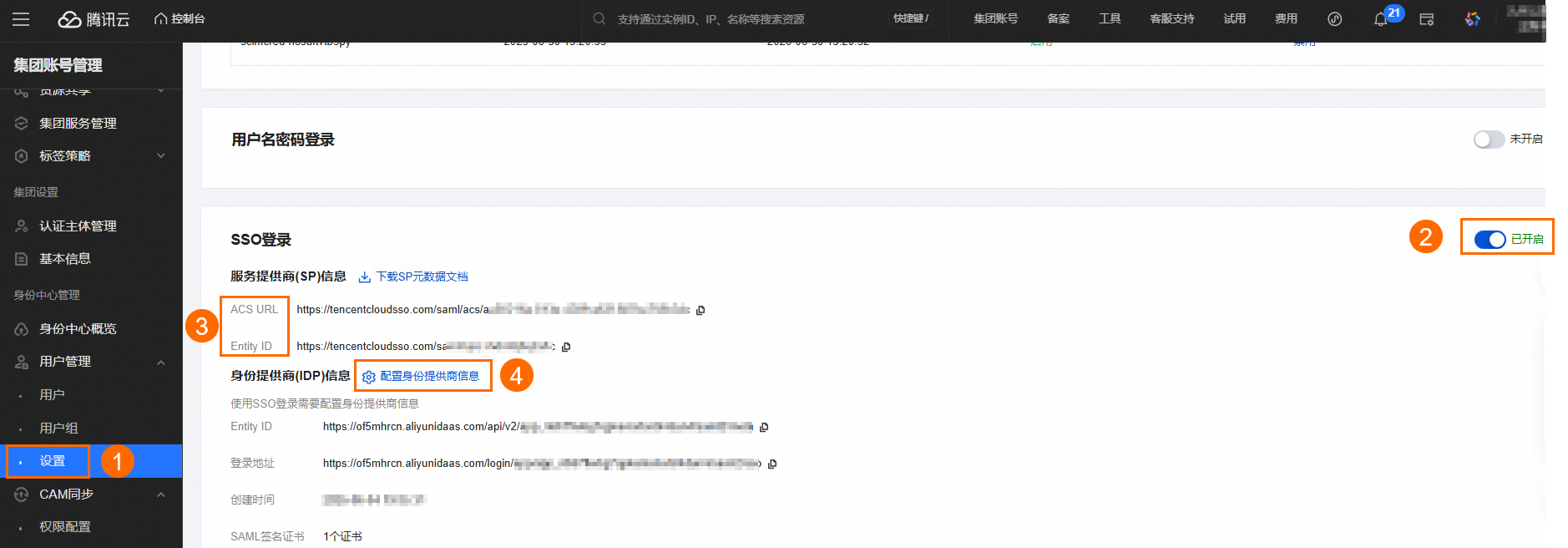Click the colorful AI assistant icon
Viewport: 1568px width, 548px height.
[1473, 19]
